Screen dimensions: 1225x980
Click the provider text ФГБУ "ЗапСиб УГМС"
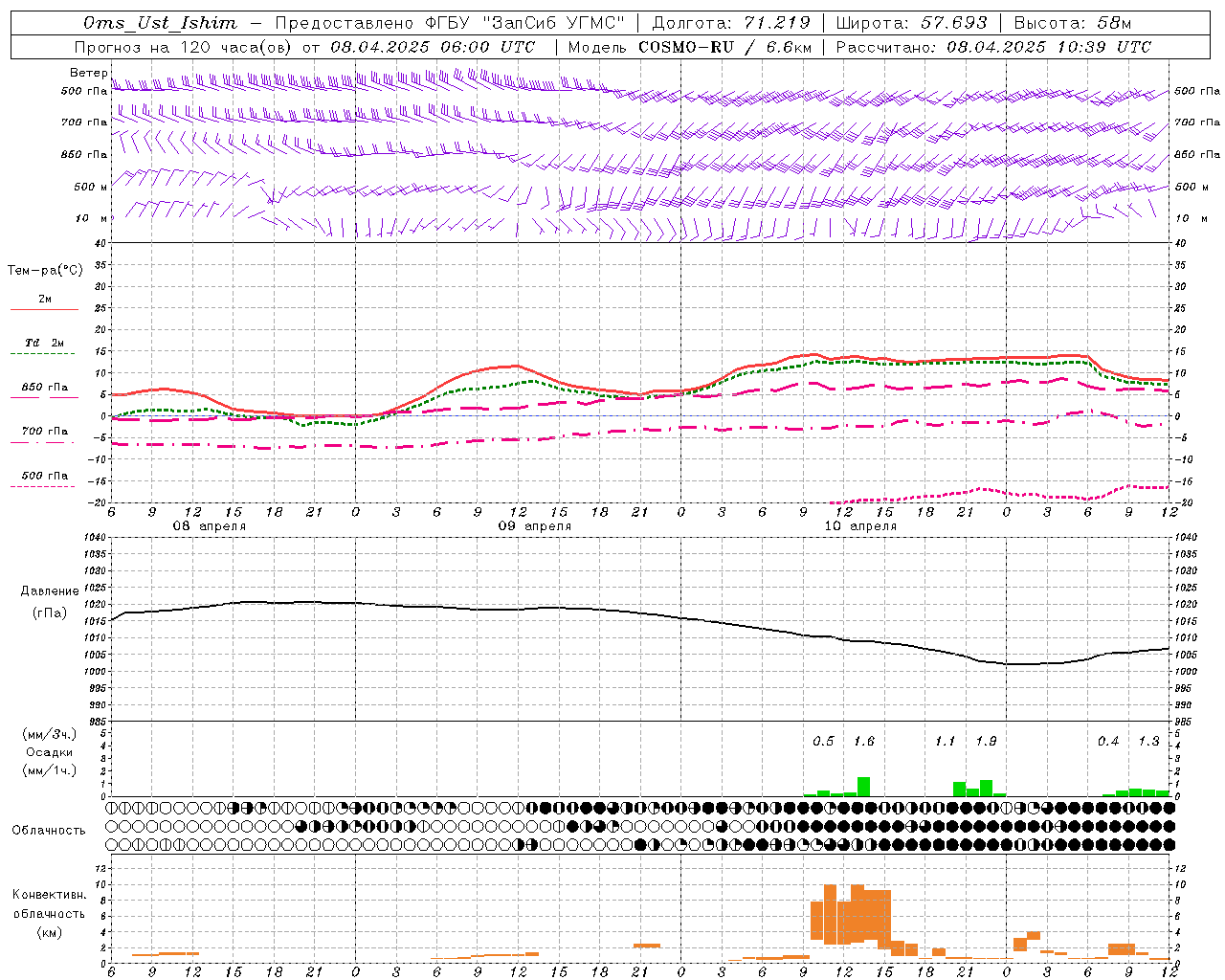coord(523,23)
